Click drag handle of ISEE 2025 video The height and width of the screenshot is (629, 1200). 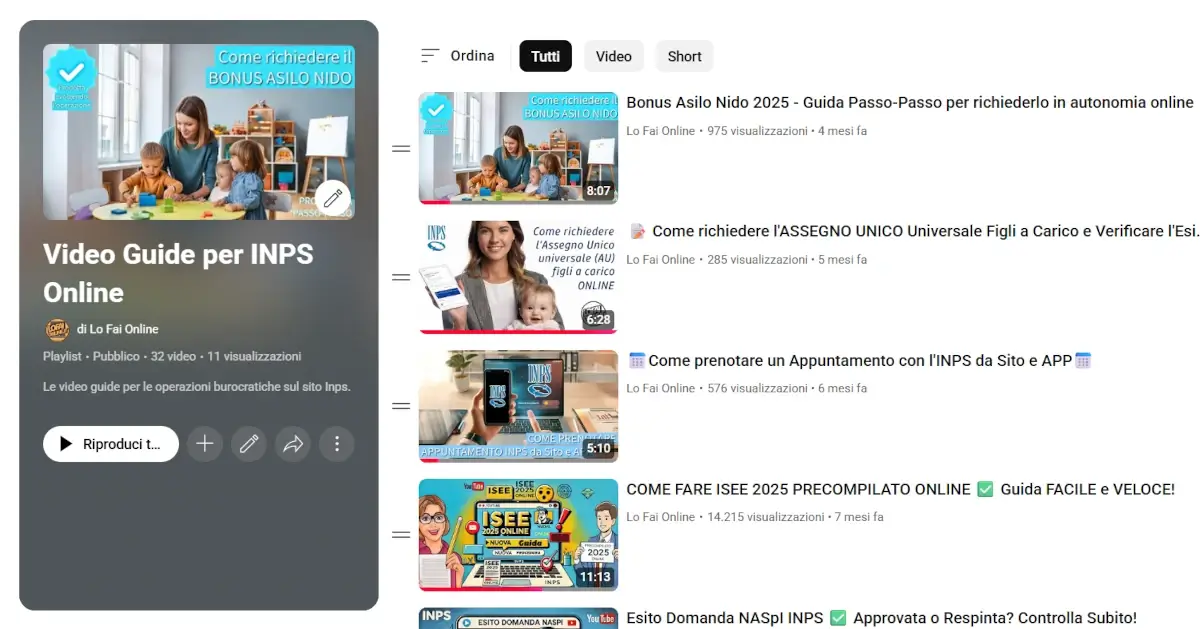(401, 535)
